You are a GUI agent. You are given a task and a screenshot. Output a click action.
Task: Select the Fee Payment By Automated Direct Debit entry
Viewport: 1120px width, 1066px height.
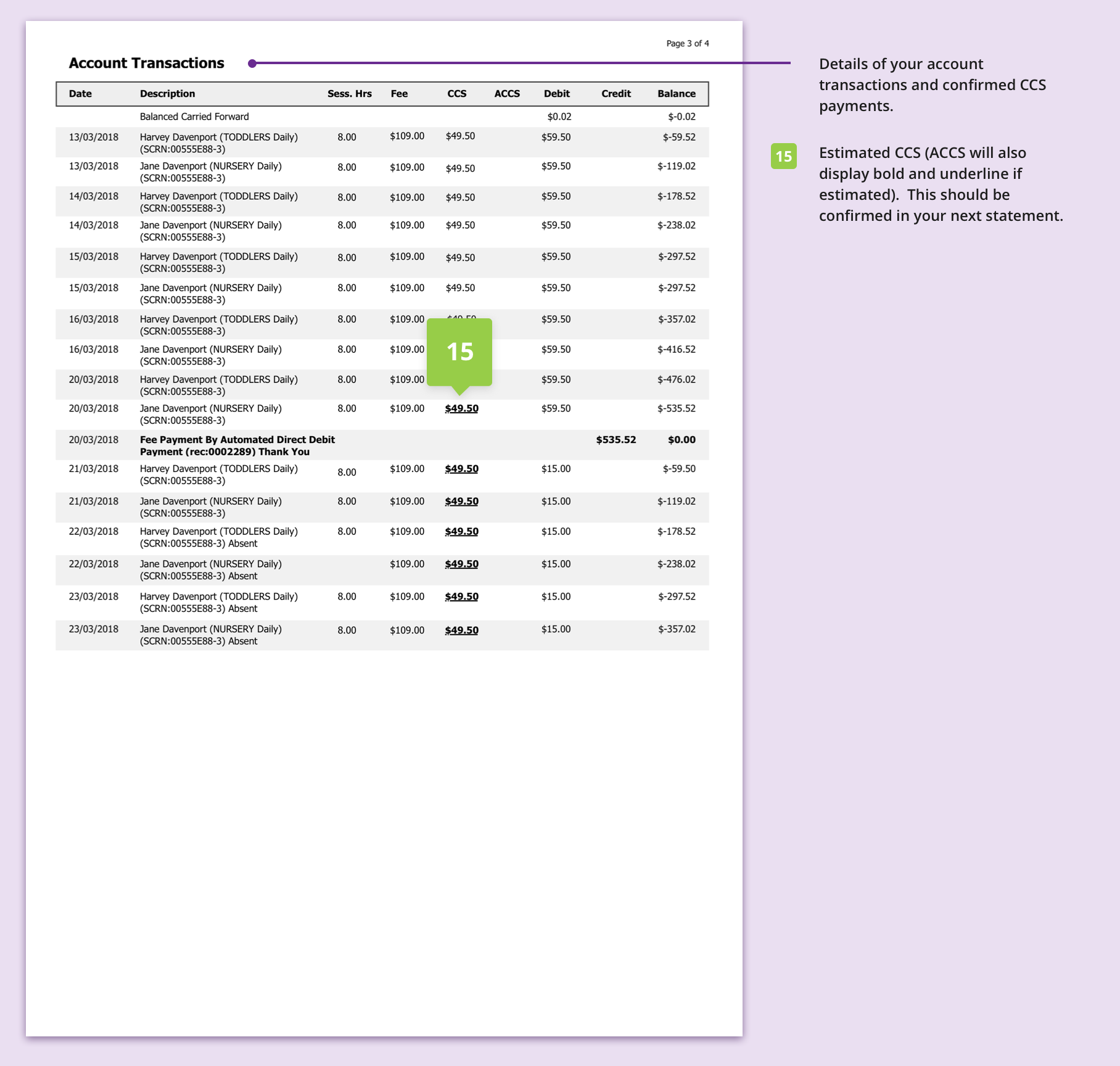(x=237, y=445)
